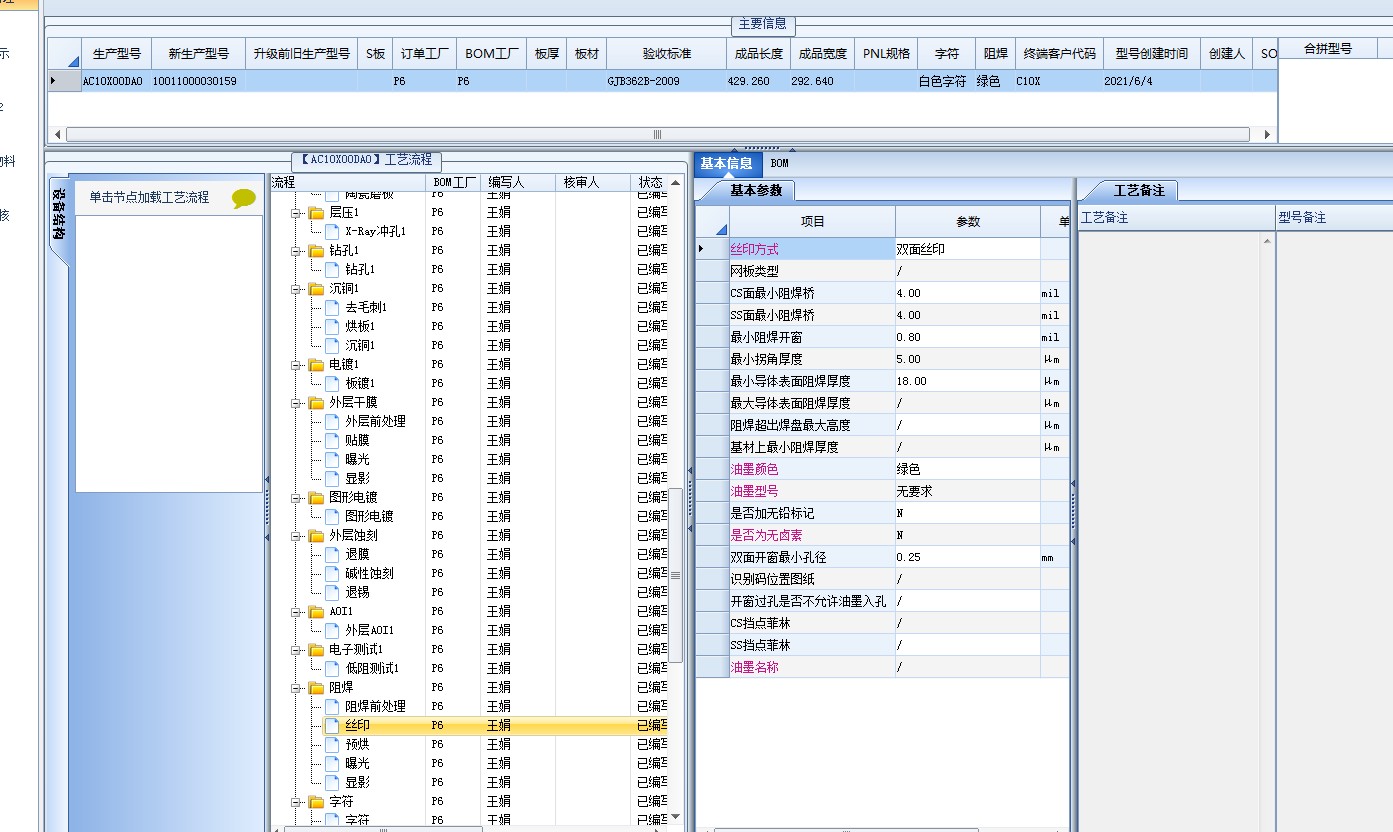Collapse the 层压1 tree node

pyautogui.click(x=296, y=213)
